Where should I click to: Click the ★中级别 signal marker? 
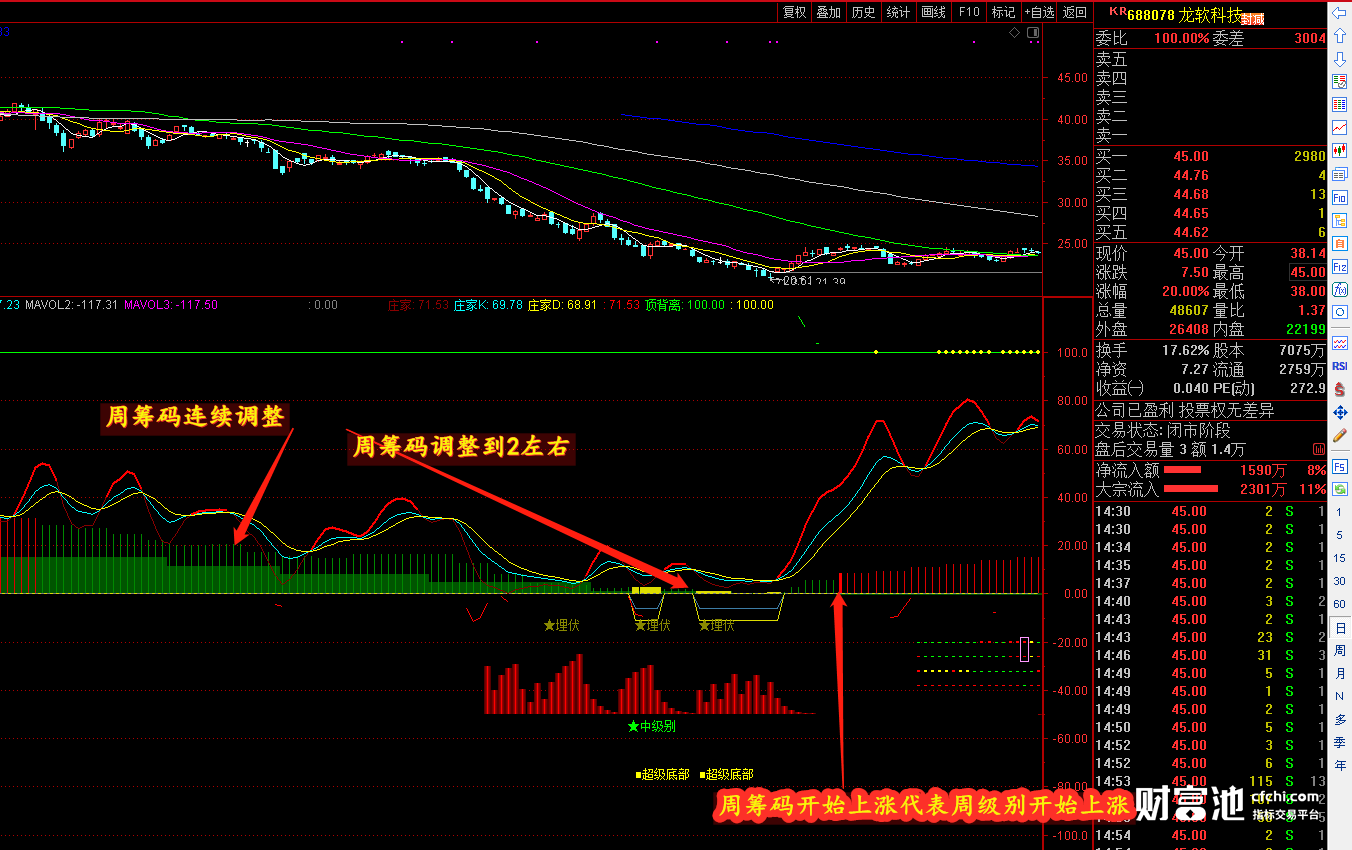651,726
